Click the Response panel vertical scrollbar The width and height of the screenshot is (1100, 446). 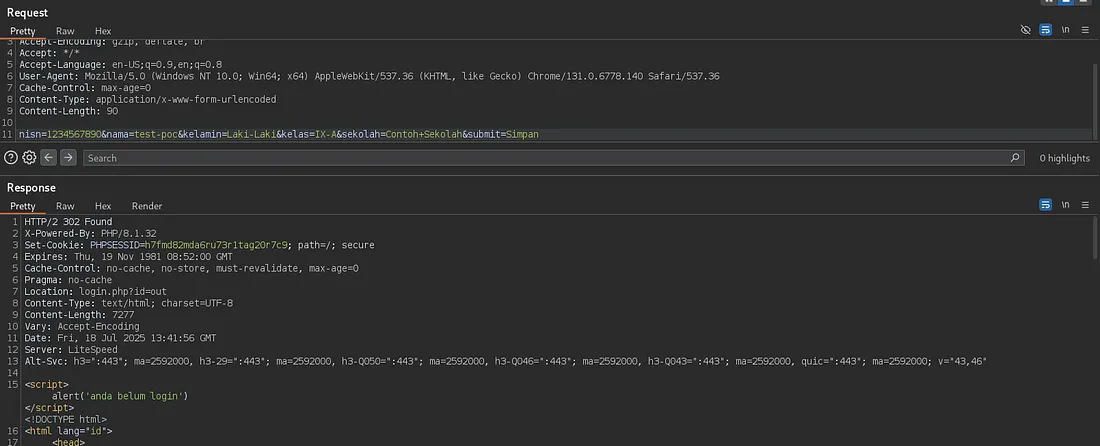pyautogui.click(x=1096, y=237)
